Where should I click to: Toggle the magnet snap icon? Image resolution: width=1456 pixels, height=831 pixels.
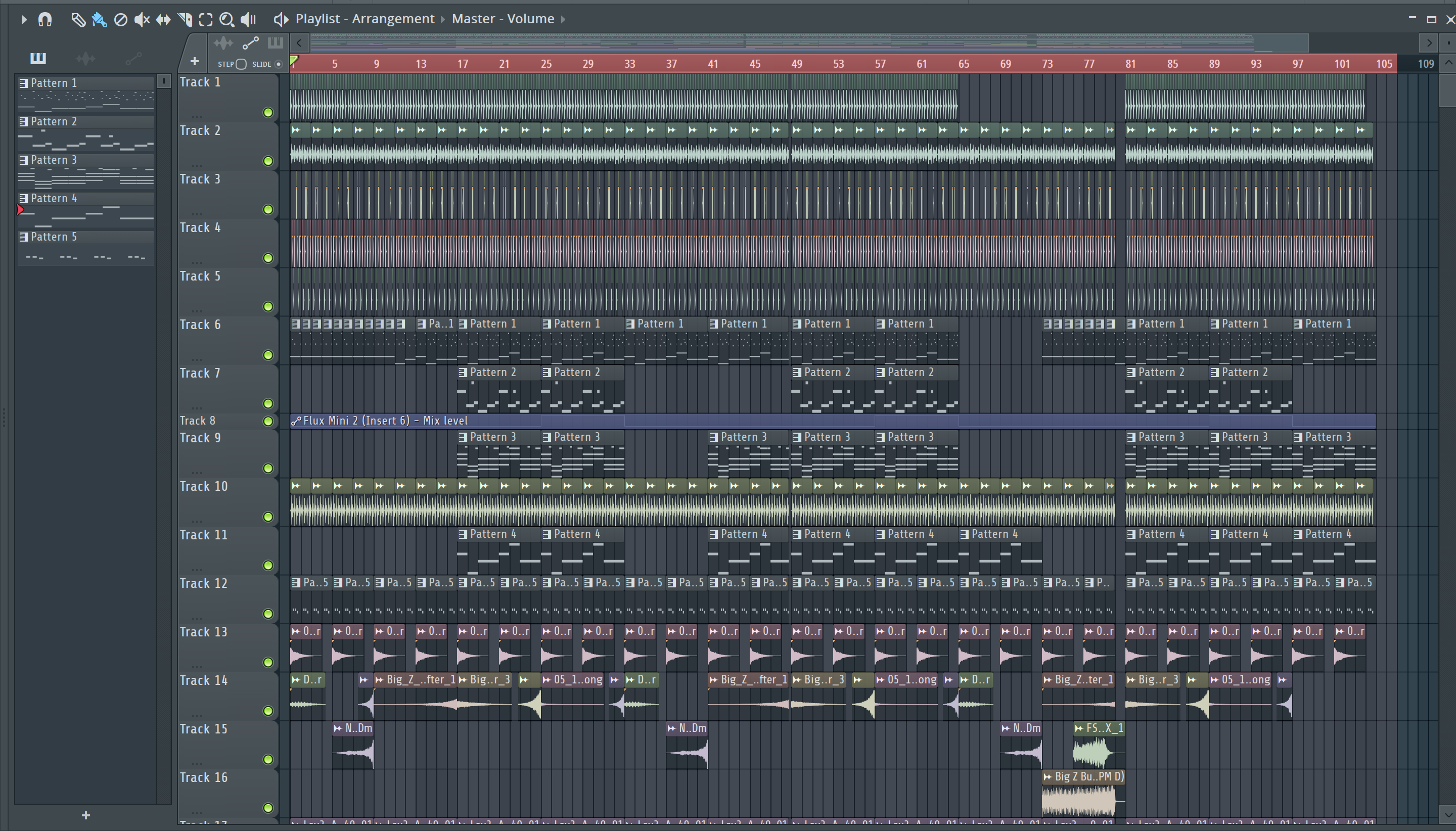[44, 19]
